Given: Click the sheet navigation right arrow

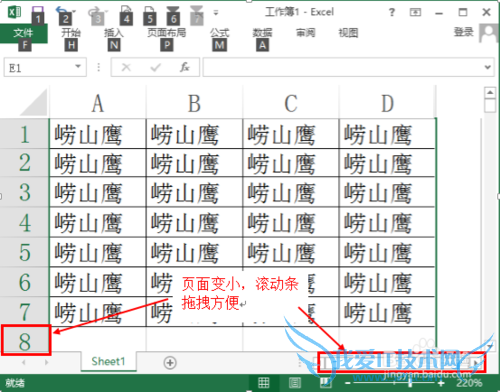Looking at the screenshot, I should click(46, 362).
